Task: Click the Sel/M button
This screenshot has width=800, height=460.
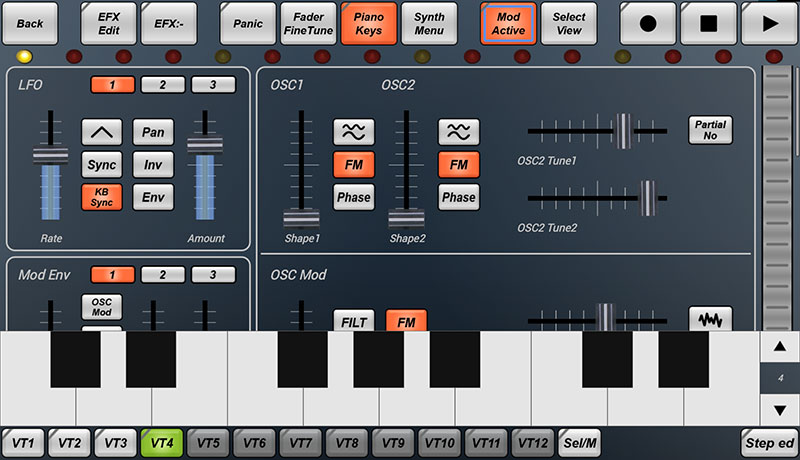Action: point(580,443)
